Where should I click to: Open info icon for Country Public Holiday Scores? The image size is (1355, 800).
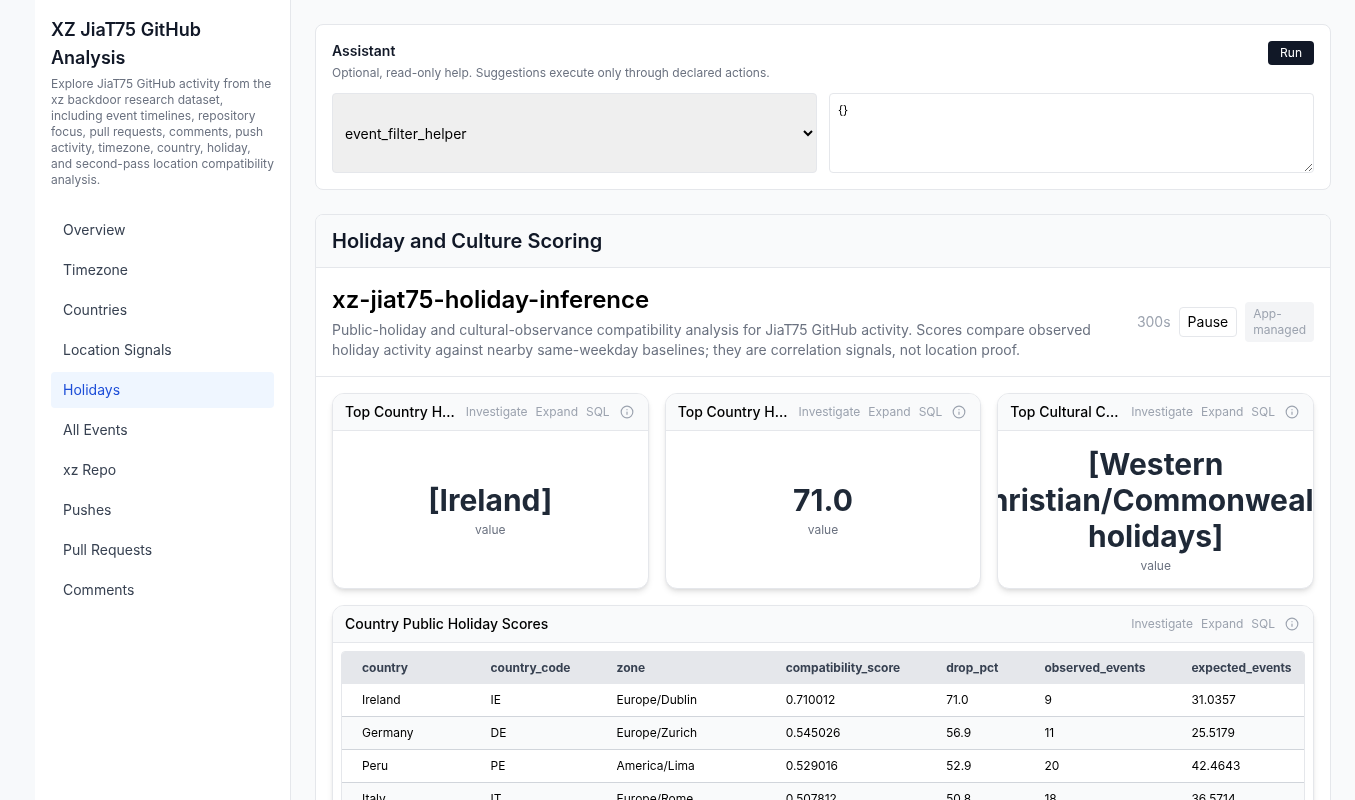coord(1292,624)
